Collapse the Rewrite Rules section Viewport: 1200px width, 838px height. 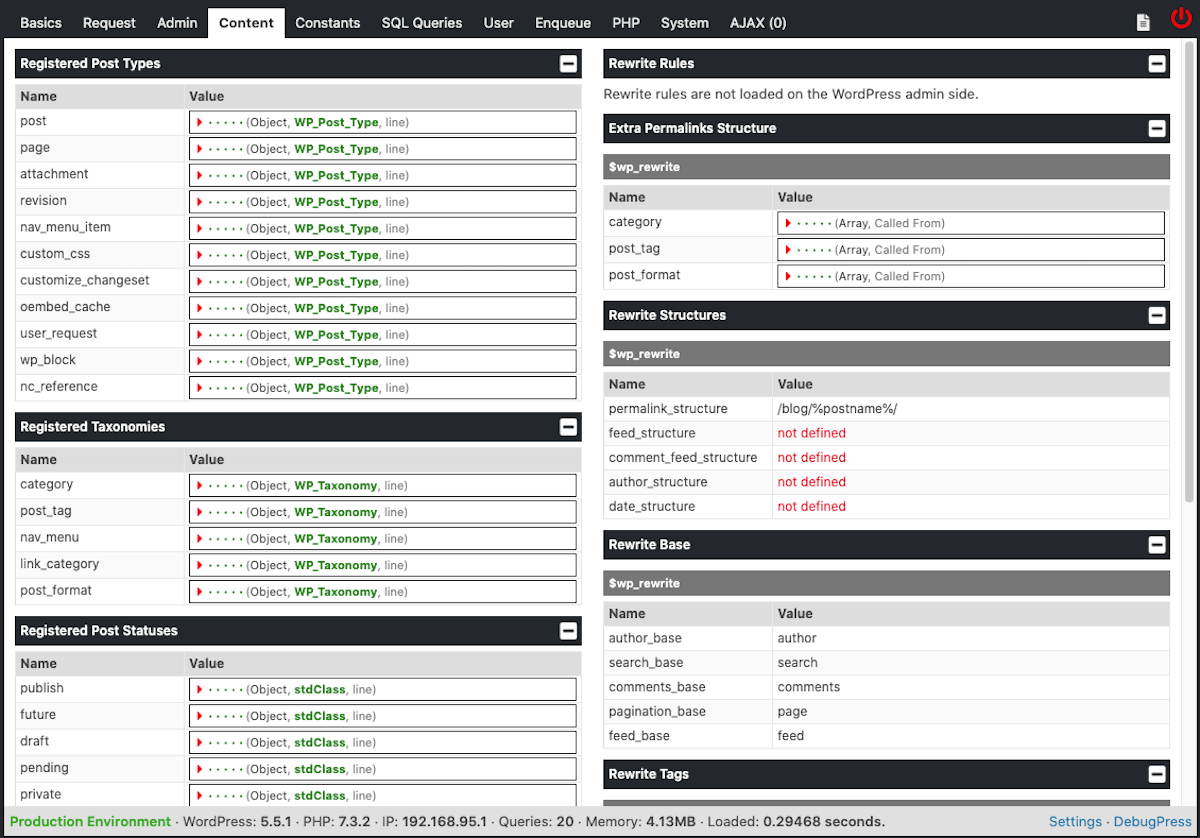point(1157,64)
